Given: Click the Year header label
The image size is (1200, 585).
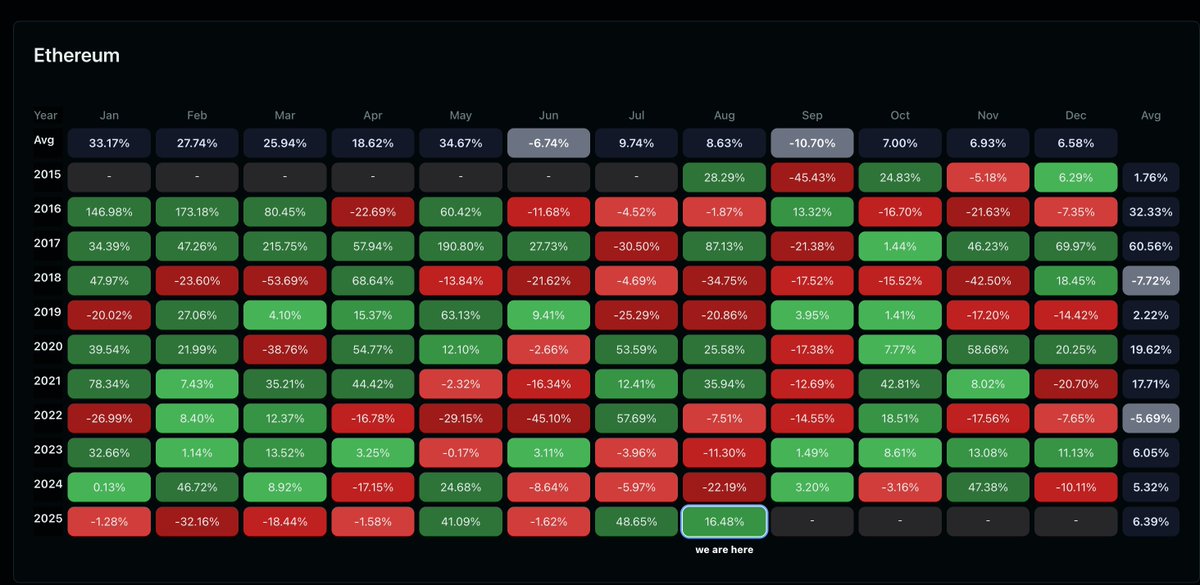Looking at the screenshot, I should 46,116.
